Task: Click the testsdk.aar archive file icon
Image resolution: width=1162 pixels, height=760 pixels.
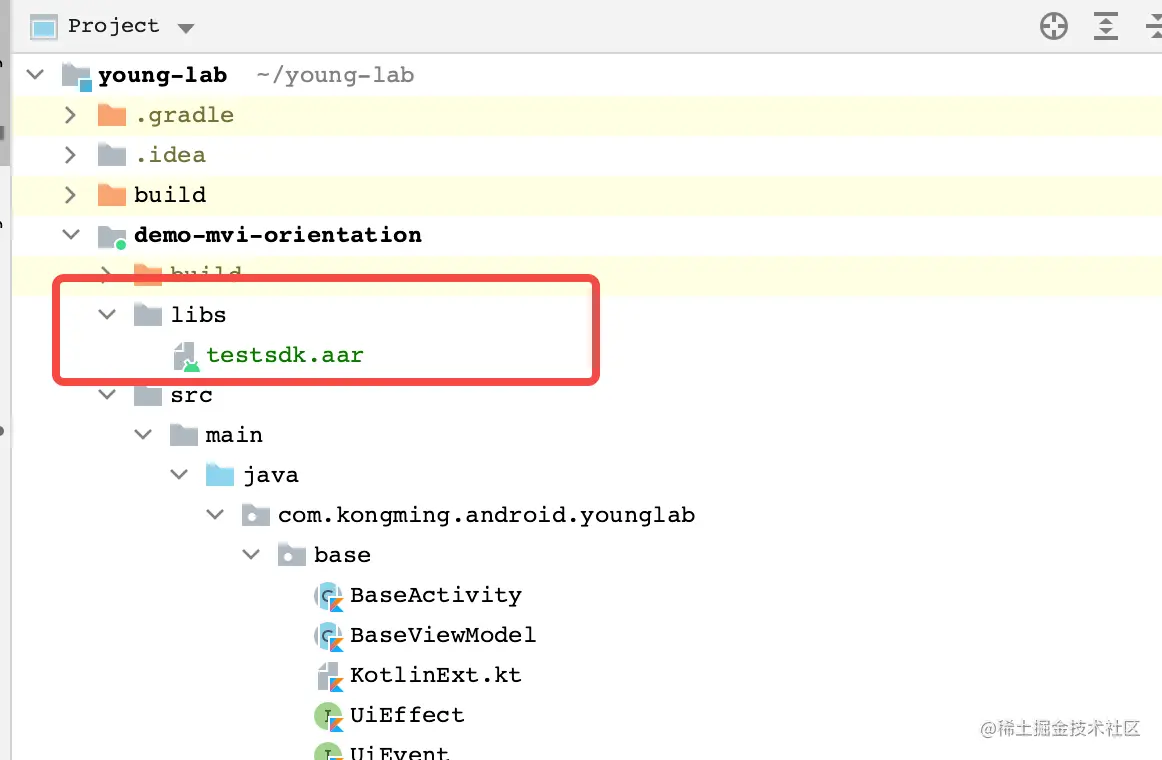Action: coord(185,356)
